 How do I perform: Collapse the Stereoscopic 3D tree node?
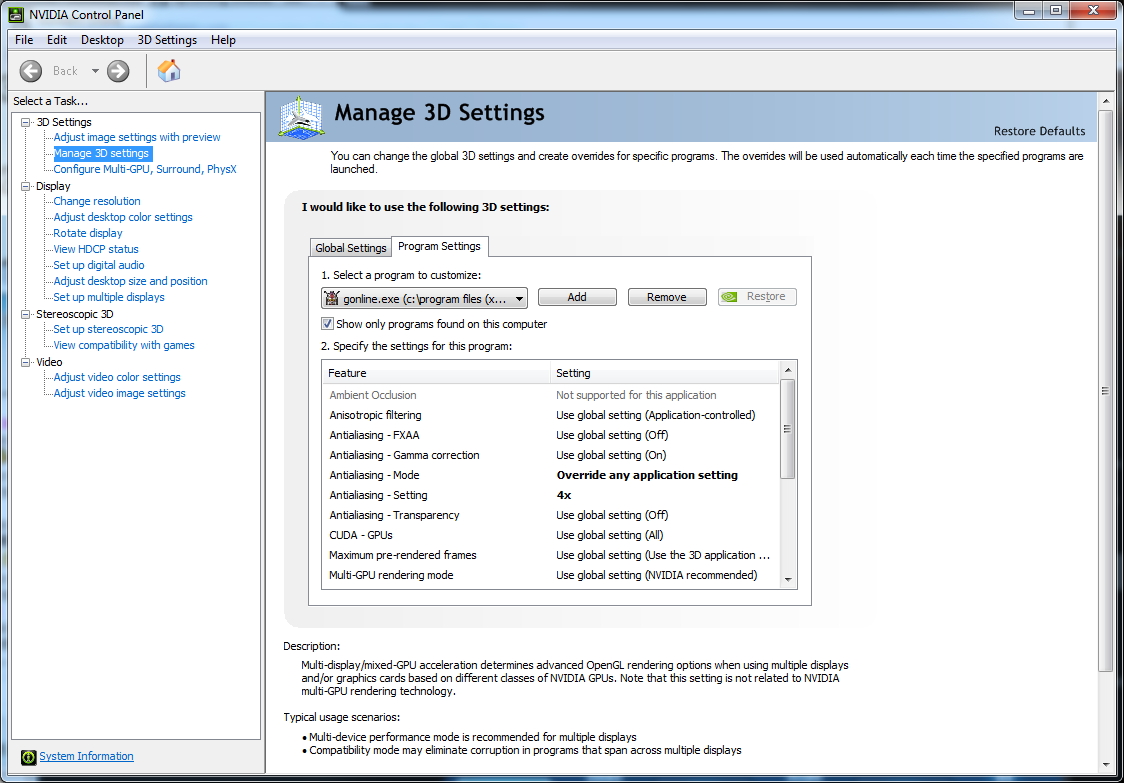[x=26, y=314]
